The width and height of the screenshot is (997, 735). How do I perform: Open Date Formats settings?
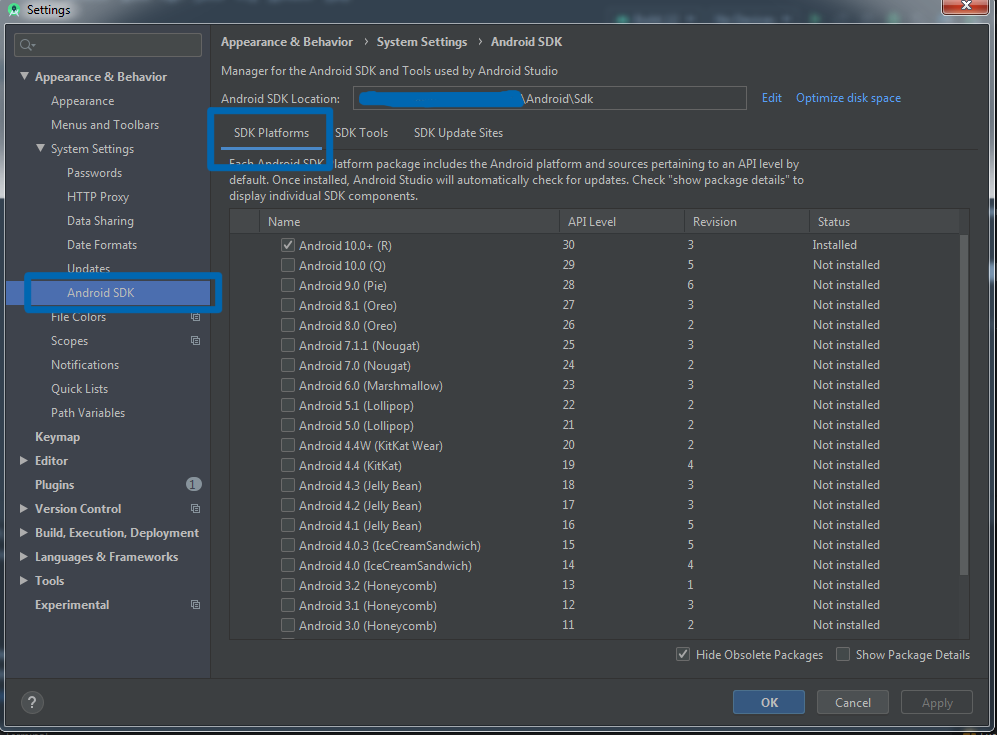102,245
